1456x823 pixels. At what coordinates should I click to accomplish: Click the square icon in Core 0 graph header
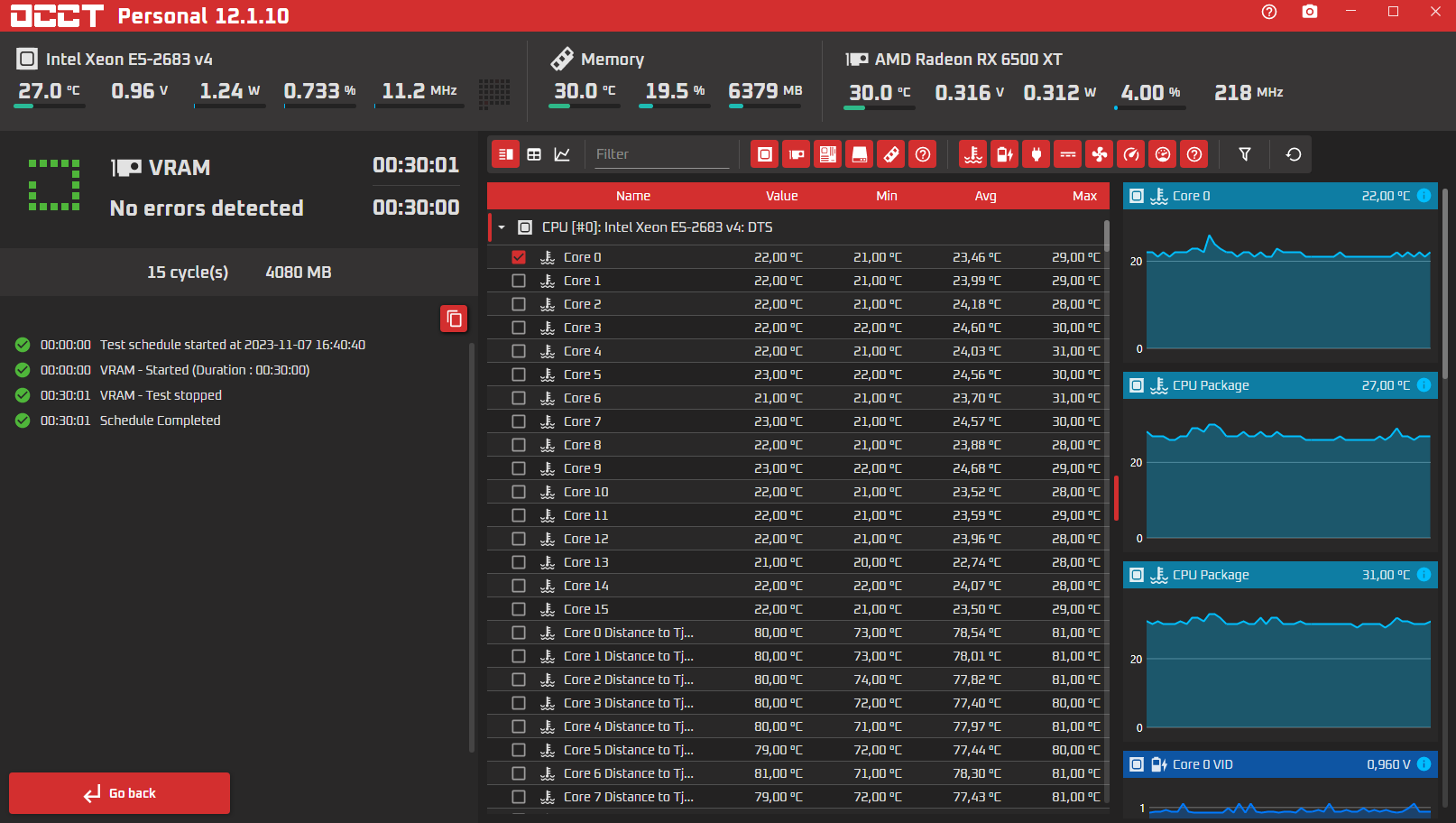[1137, 196]
